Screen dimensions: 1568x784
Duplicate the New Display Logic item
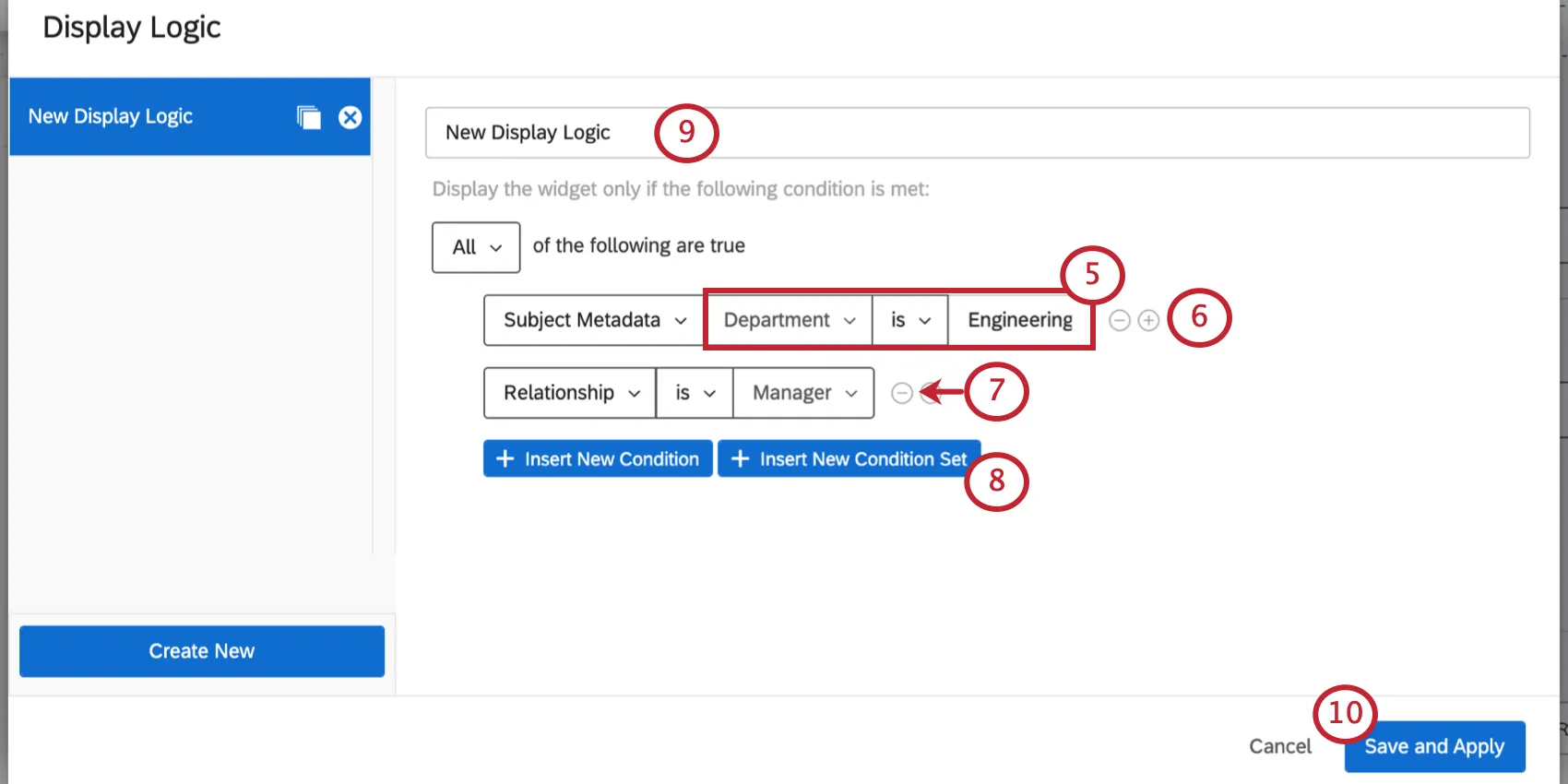coord(308,117)
